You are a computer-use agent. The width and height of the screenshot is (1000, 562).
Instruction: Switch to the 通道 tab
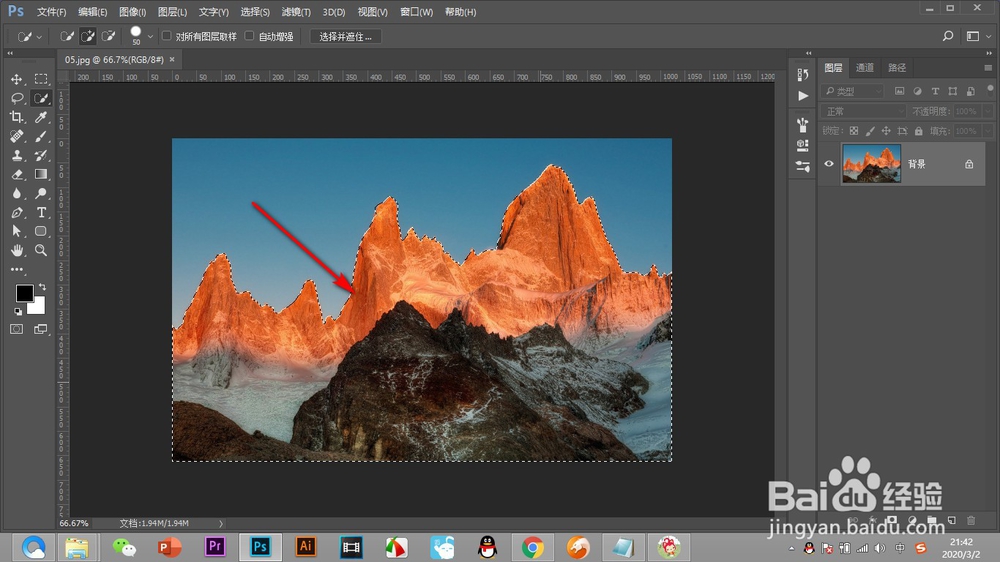865,68
